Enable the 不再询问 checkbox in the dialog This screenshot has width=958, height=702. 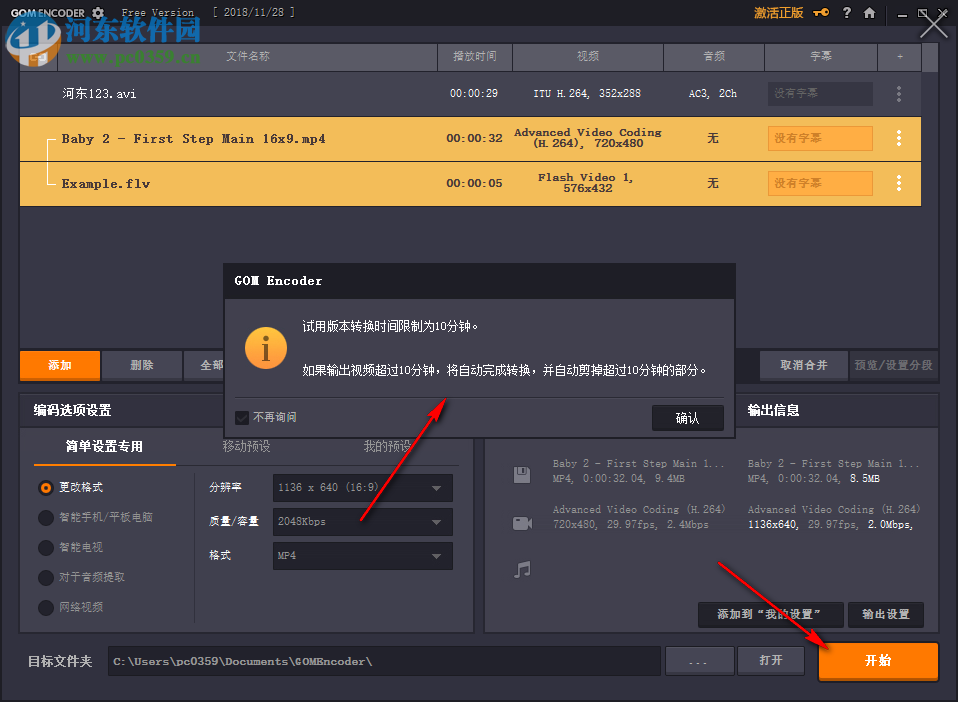(243, 419)
